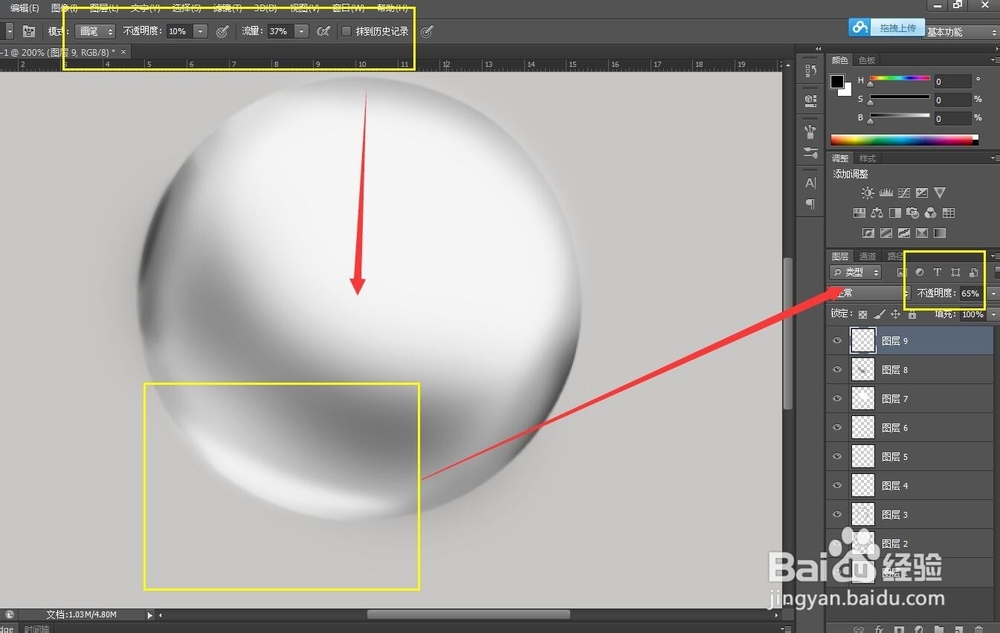
Task: Open layer 不透明度 65% dropdown arrow
Action: (x=993, y=293)
